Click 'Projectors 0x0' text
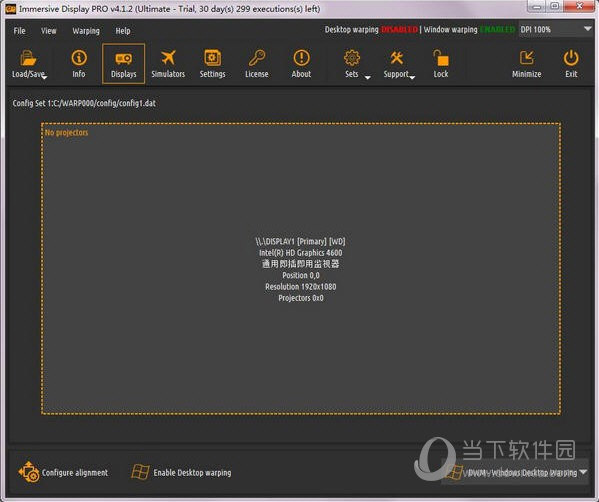This screenshot has width=599, height=502. (301, 298)
